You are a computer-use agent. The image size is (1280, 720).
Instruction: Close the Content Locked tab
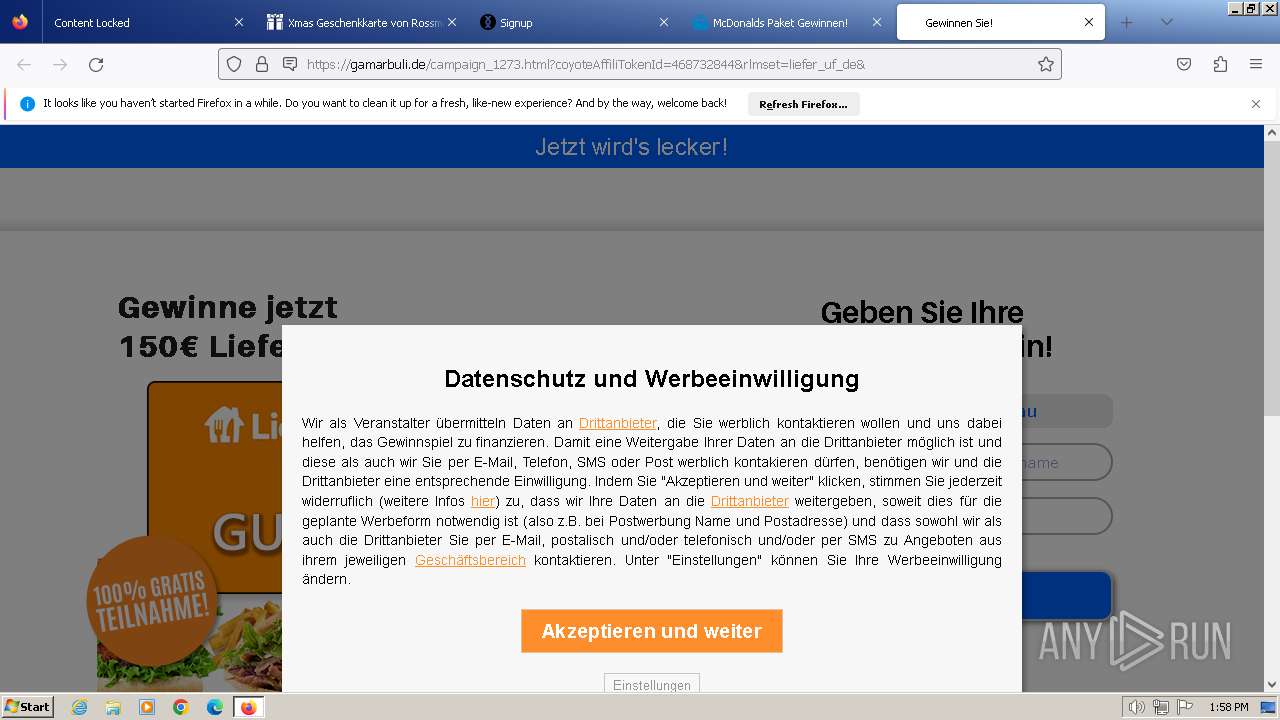(x=239, y=22)
